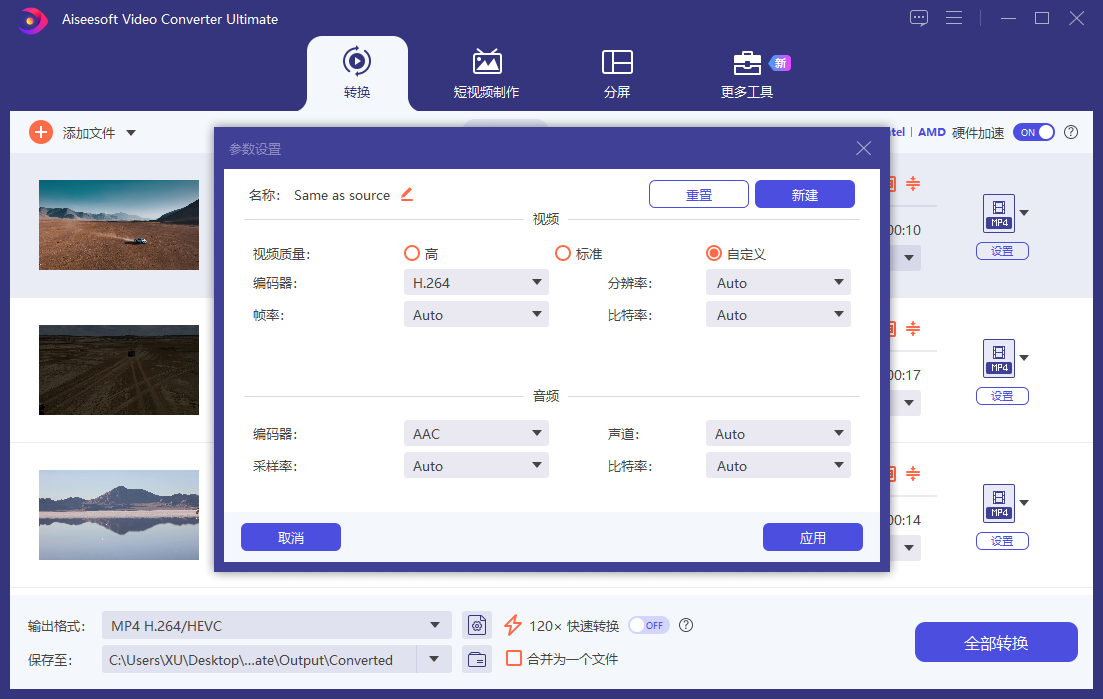Open the output format settings gear icon
Viewport: 1103px width, 699px height.
click(x=478, y=626)
